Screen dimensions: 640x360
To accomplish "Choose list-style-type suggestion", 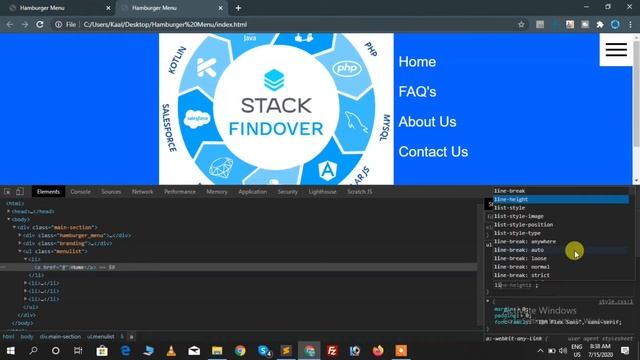I will (561, 233).
